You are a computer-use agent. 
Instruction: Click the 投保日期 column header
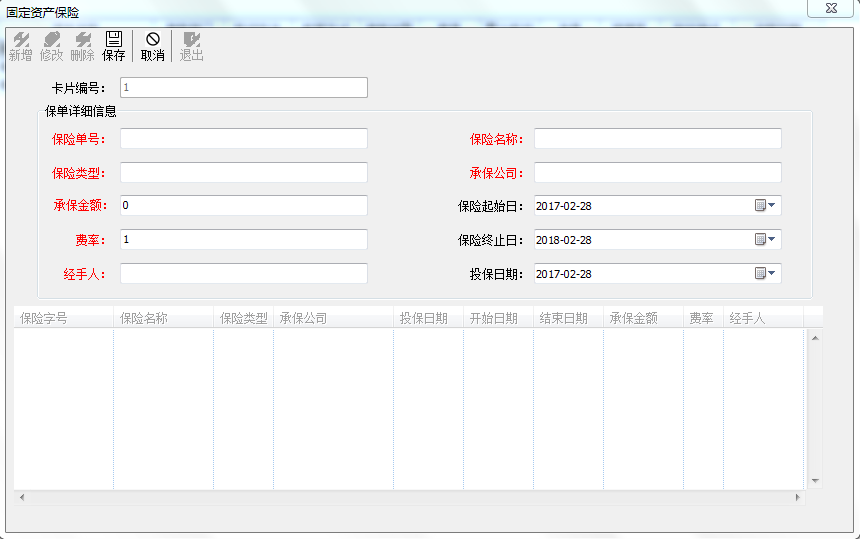(x=428, y=318)
